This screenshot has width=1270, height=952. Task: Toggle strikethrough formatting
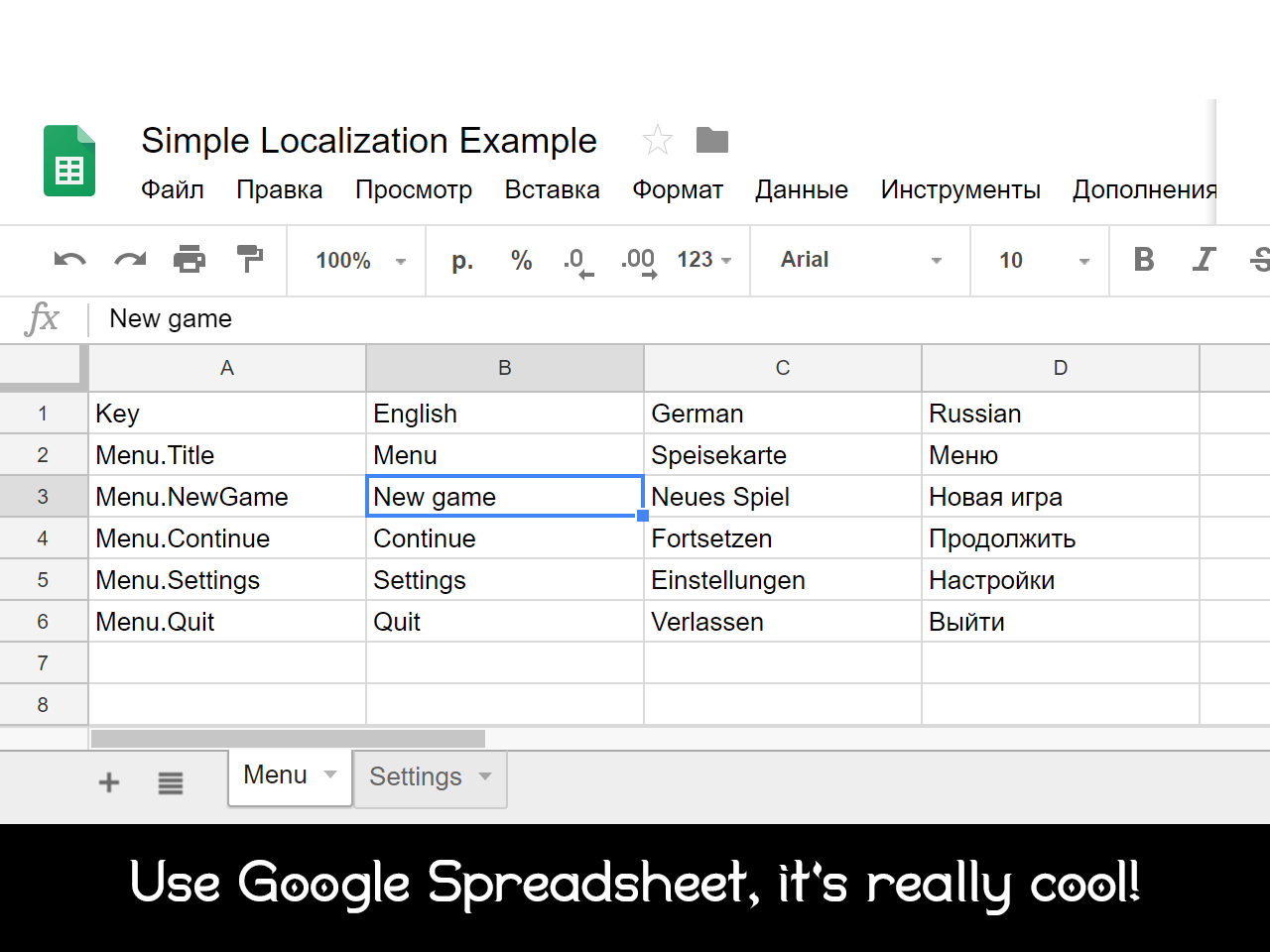point(1261,260)
